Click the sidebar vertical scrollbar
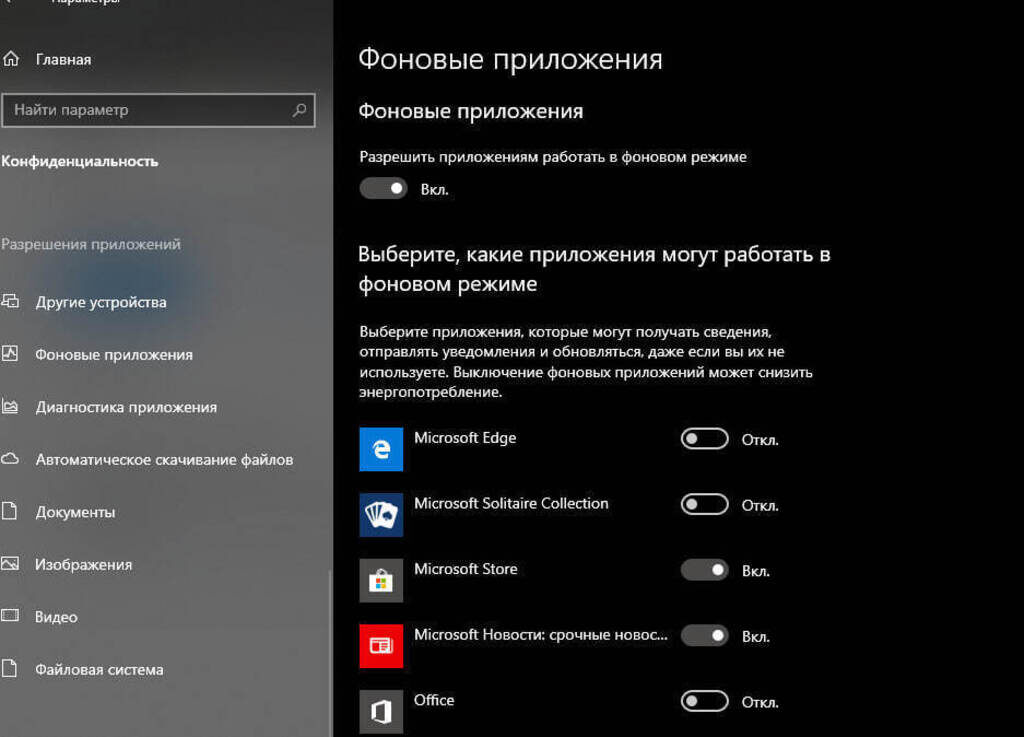This screenshot has width=1024, height=737. 330,653
